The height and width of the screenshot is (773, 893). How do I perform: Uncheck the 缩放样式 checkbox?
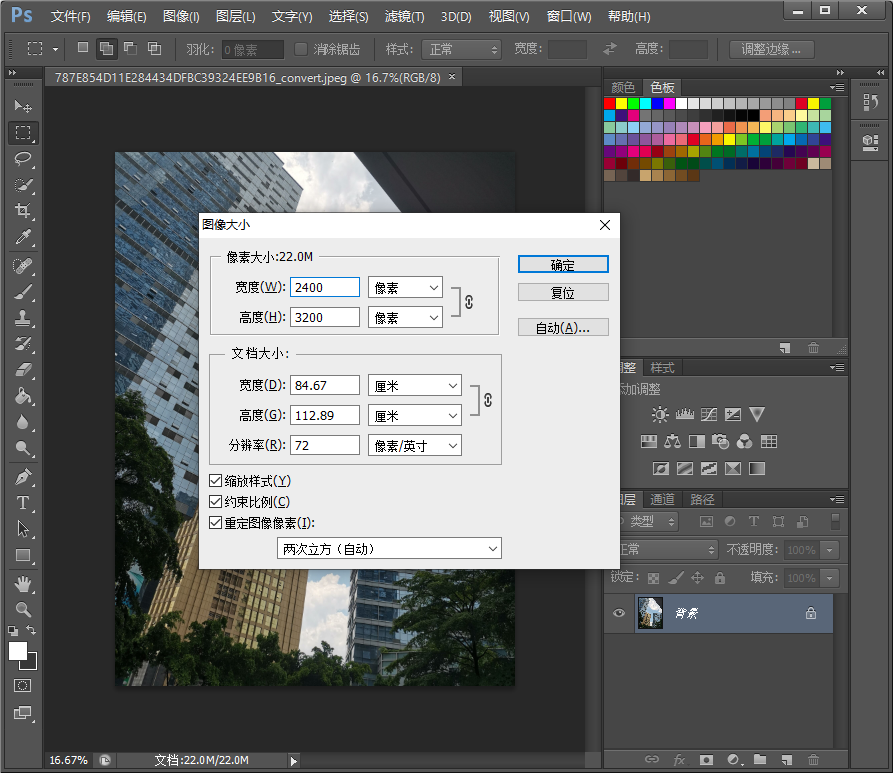point(216,481)
